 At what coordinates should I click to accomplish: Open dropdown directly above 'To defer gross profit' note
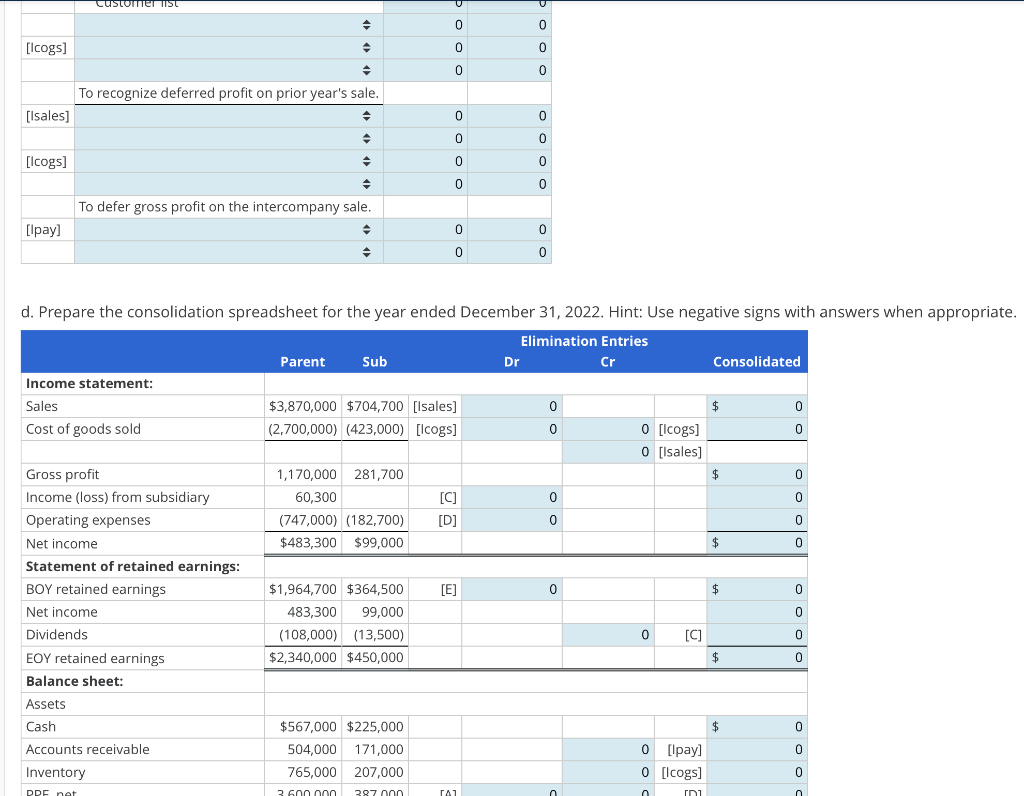[x=229, y=184]
